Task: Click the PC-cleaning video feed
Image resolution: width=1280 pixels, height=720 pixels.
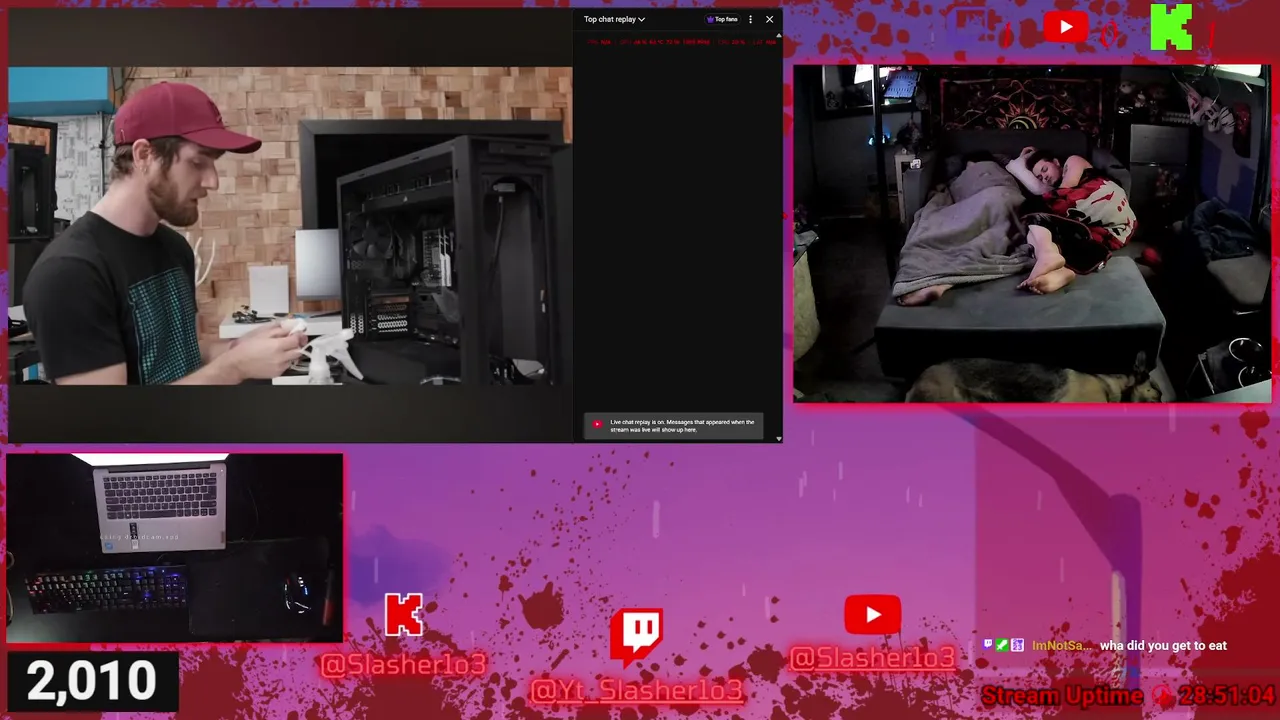Action: tap(290, 226)
